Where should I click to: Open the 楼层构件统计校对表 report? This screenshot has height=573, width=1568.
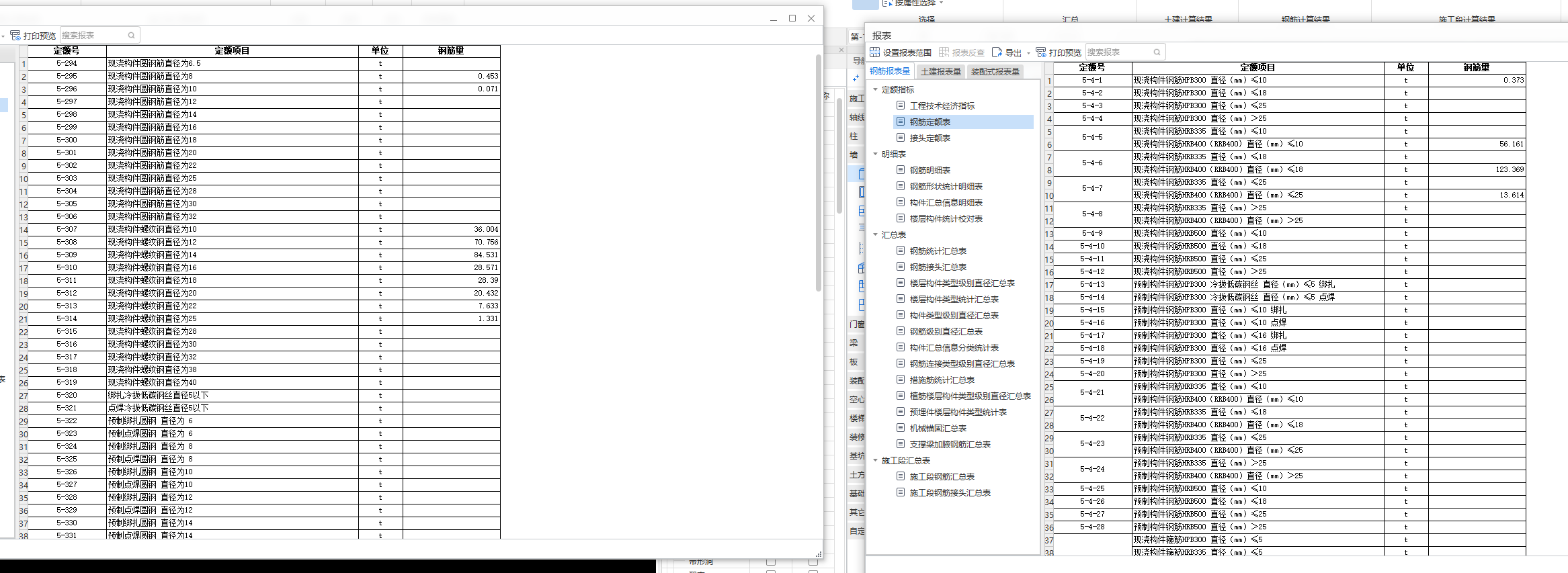[946, 219]
